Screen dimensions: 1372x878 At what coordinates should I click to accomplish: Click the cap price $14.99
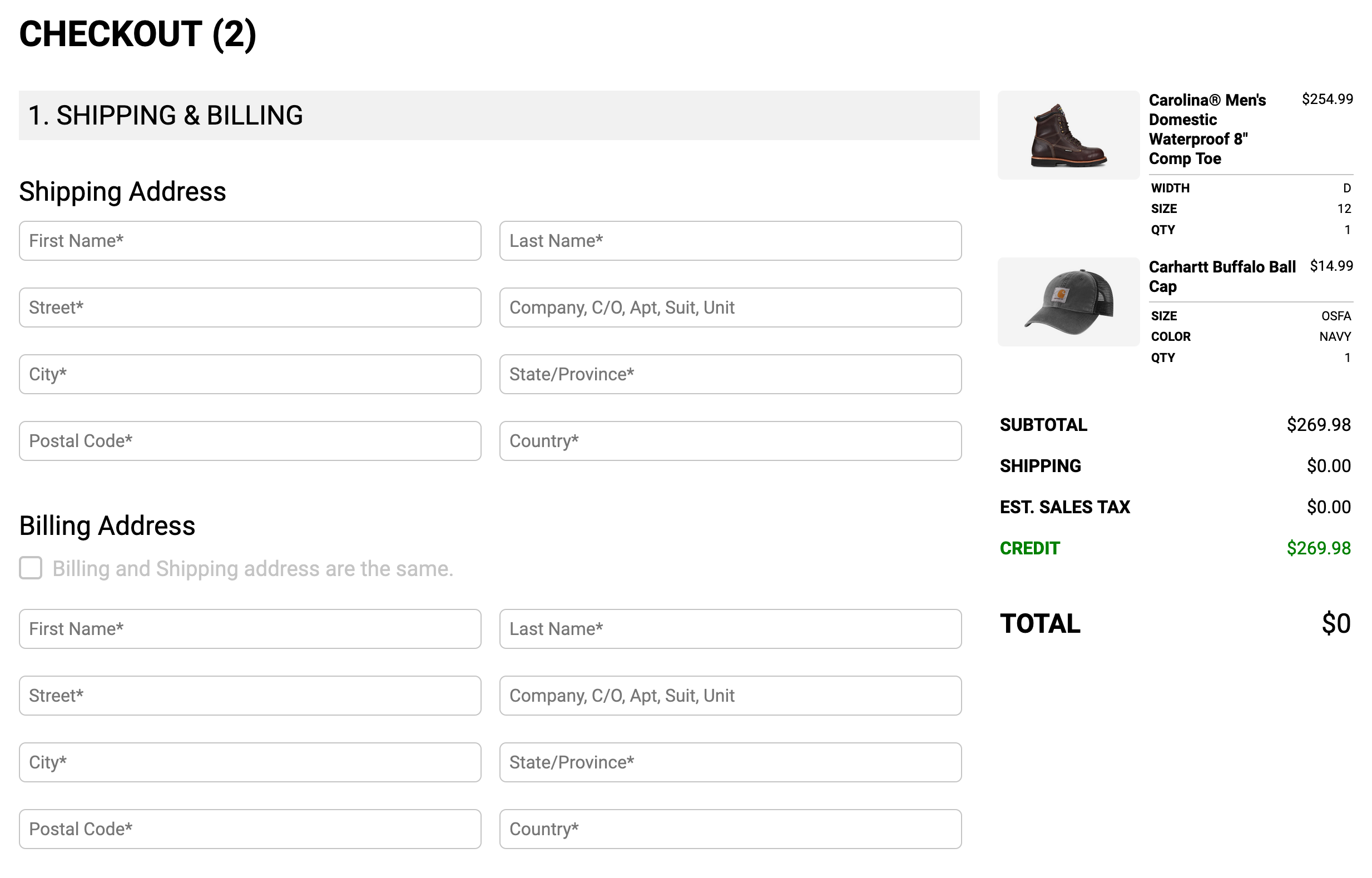click(1331, 266)
